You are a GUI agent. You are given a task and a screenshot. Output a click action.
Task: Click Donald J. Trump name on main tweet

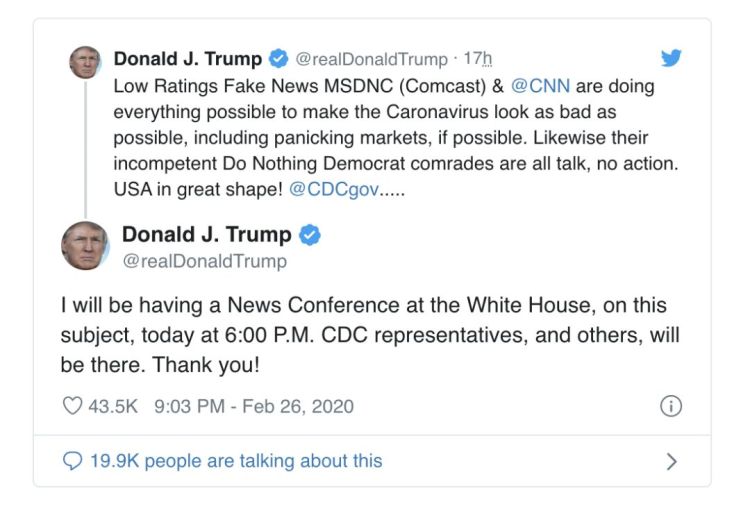[207, 234]
